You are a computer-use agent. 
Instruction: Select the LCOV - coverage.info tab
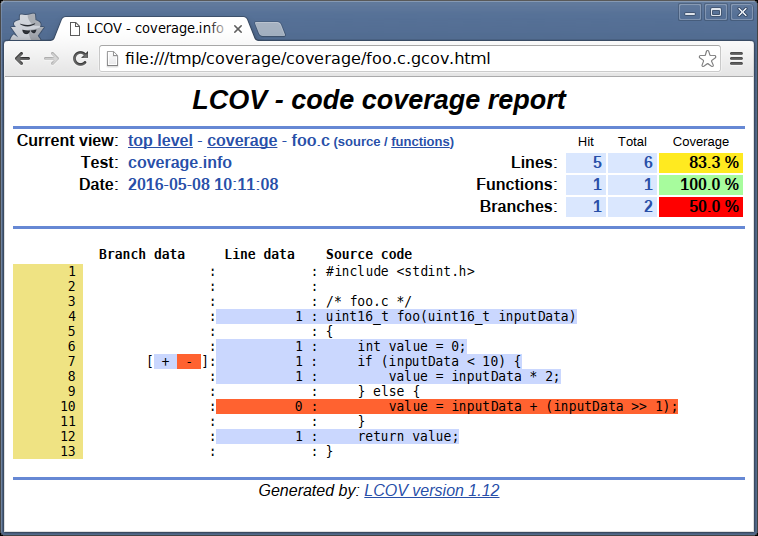(154, 29)
